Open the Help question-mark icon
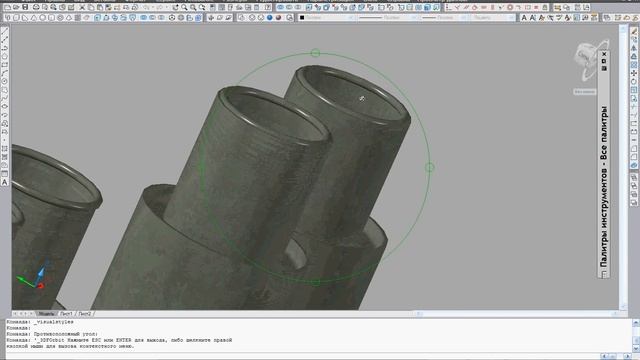 (x=267, y=7)
